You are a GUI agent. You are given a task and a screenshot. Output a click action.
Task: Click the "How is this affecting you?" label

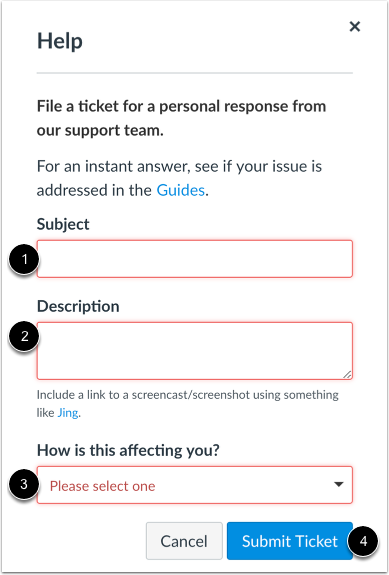pyautogui.click(x=128, y=450)
